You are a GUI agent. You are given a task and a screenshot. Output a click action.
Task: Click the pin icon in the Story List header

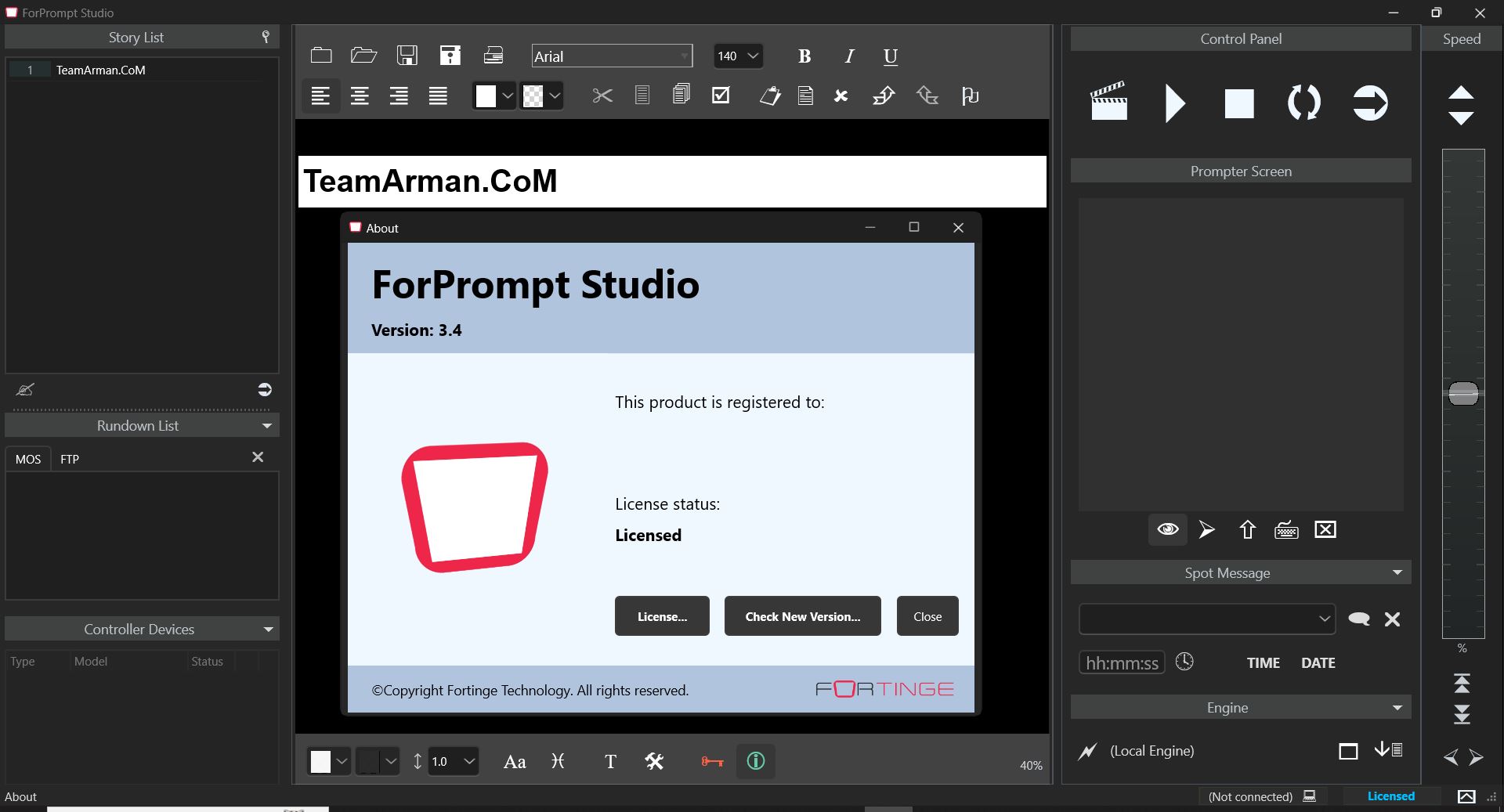point(266,37)
